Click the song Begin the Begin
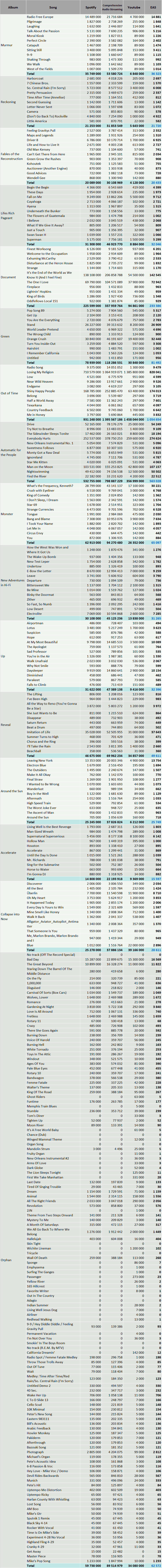The width and height of the screenshot is (162, 1568). point(38,187)
